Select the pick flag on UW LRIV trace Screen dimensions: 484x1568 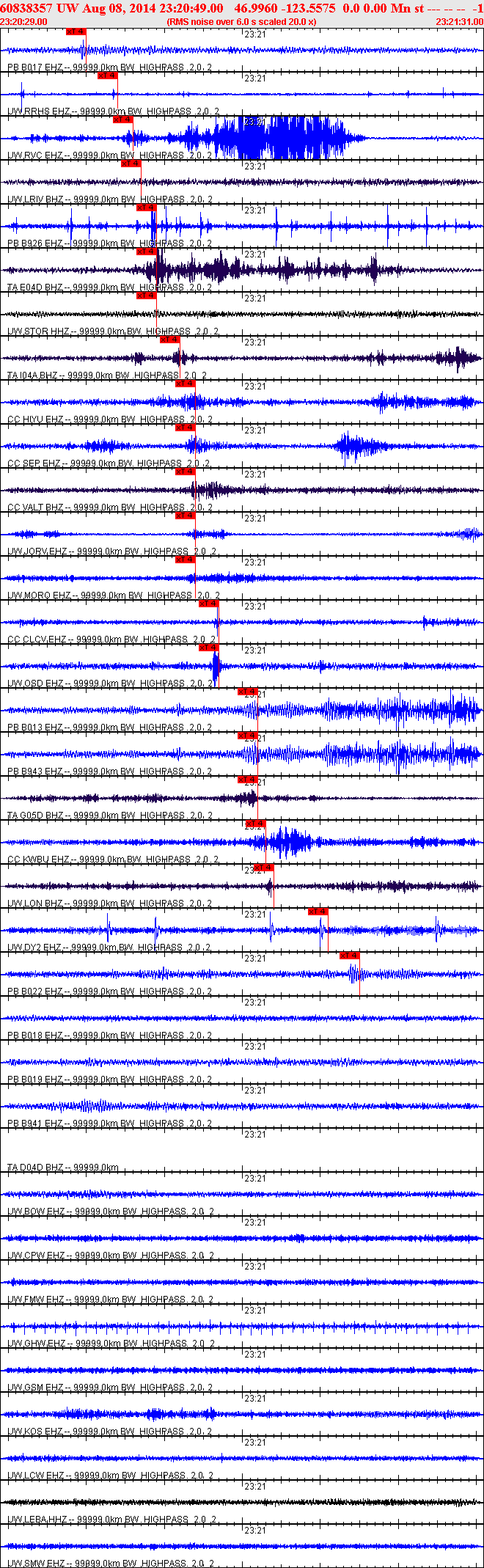click(x=131, y=164)
